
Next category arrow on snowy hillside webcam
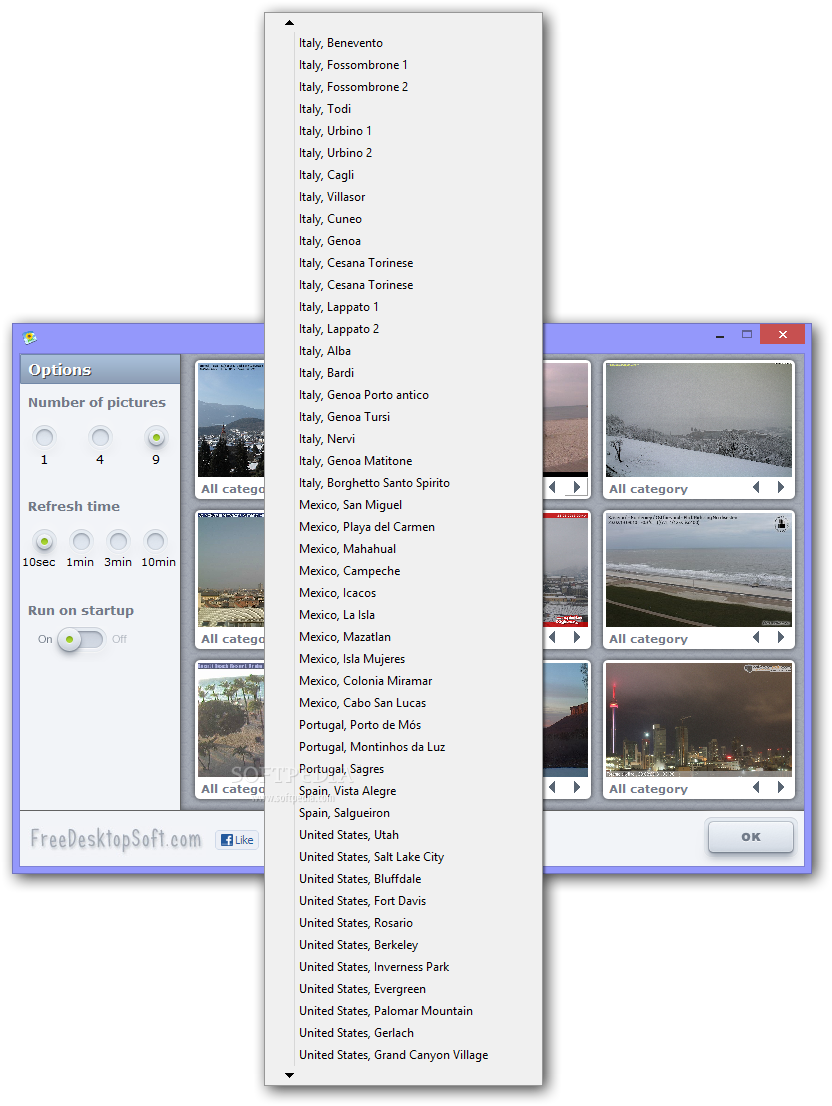pos(781,487)
